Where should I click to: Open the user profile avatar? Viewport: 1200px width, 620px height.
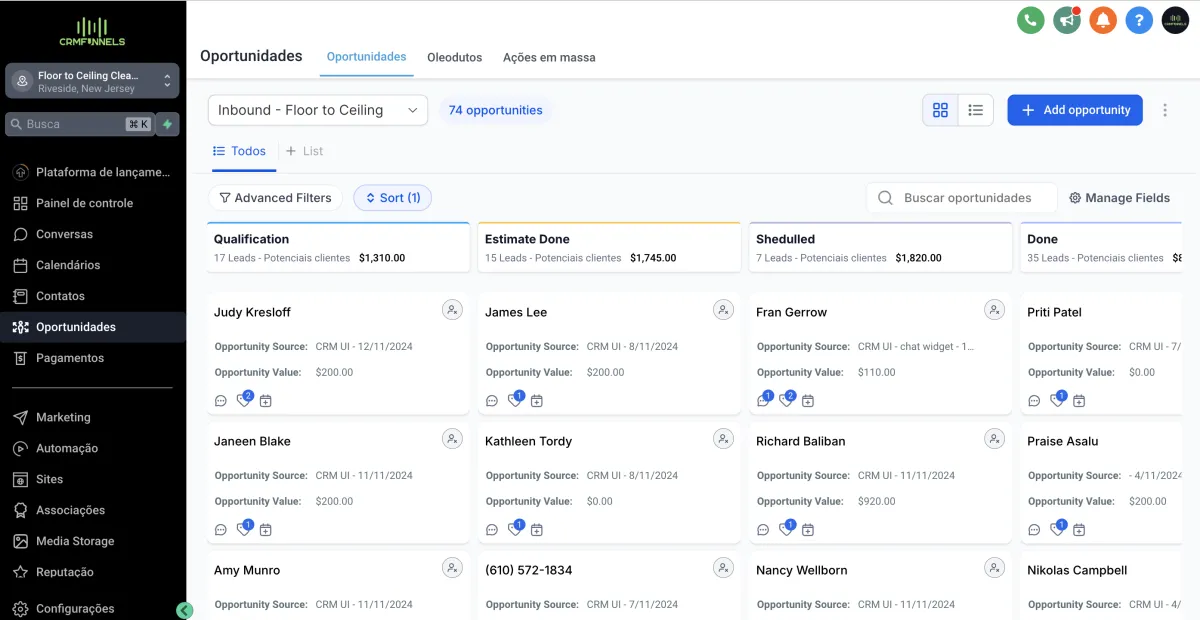tap(1175, 20)
